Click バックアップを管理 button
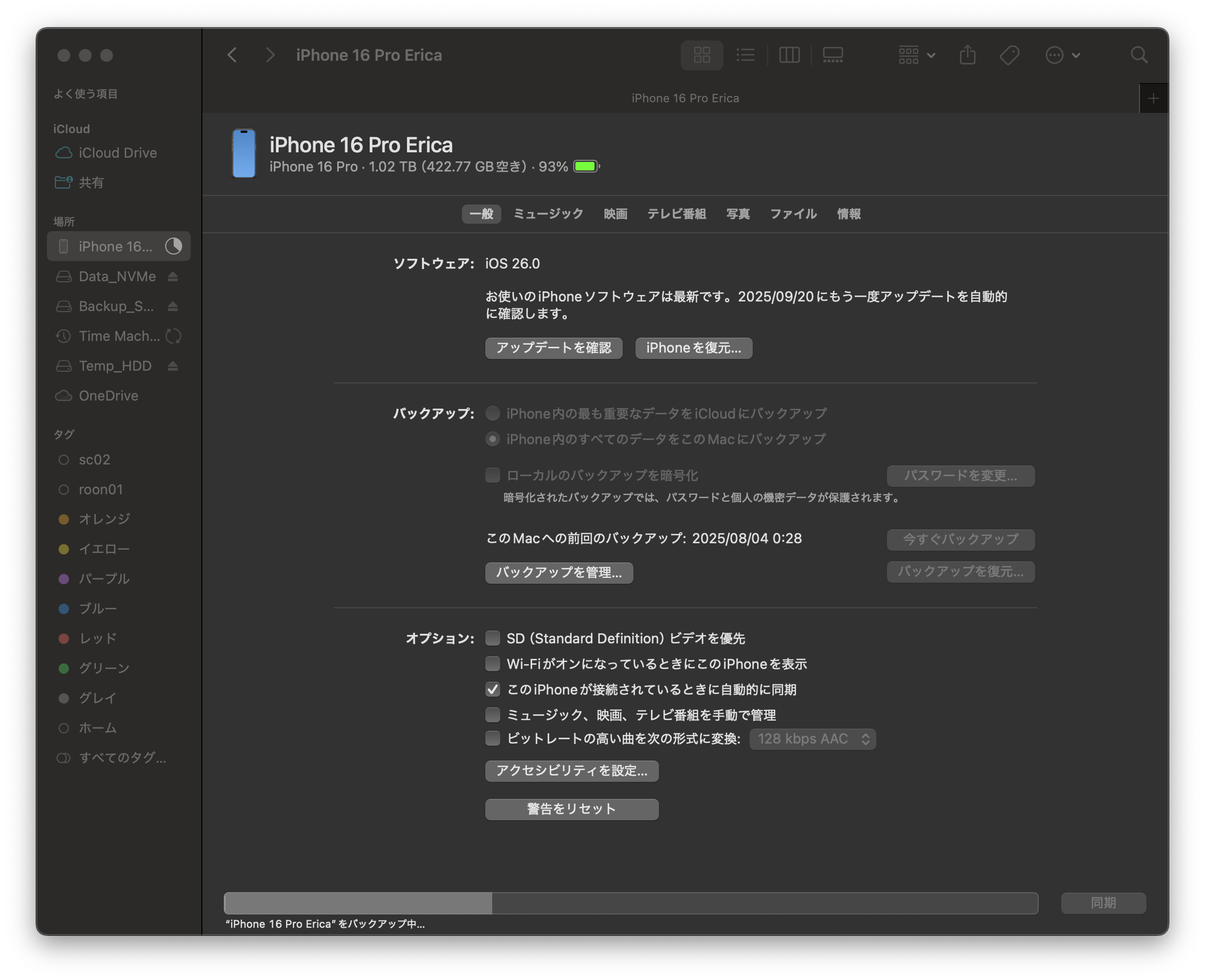 [558, 573]
